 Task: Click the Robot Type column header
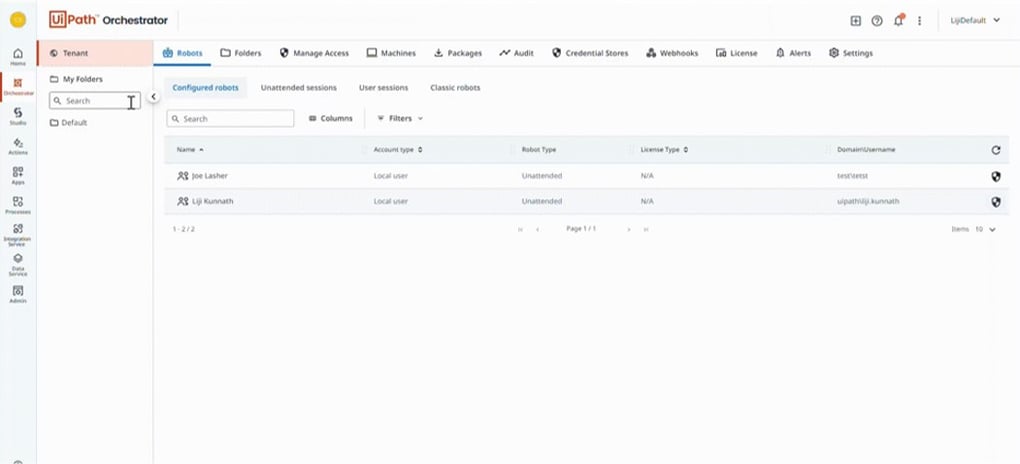(x=539, y=150)
